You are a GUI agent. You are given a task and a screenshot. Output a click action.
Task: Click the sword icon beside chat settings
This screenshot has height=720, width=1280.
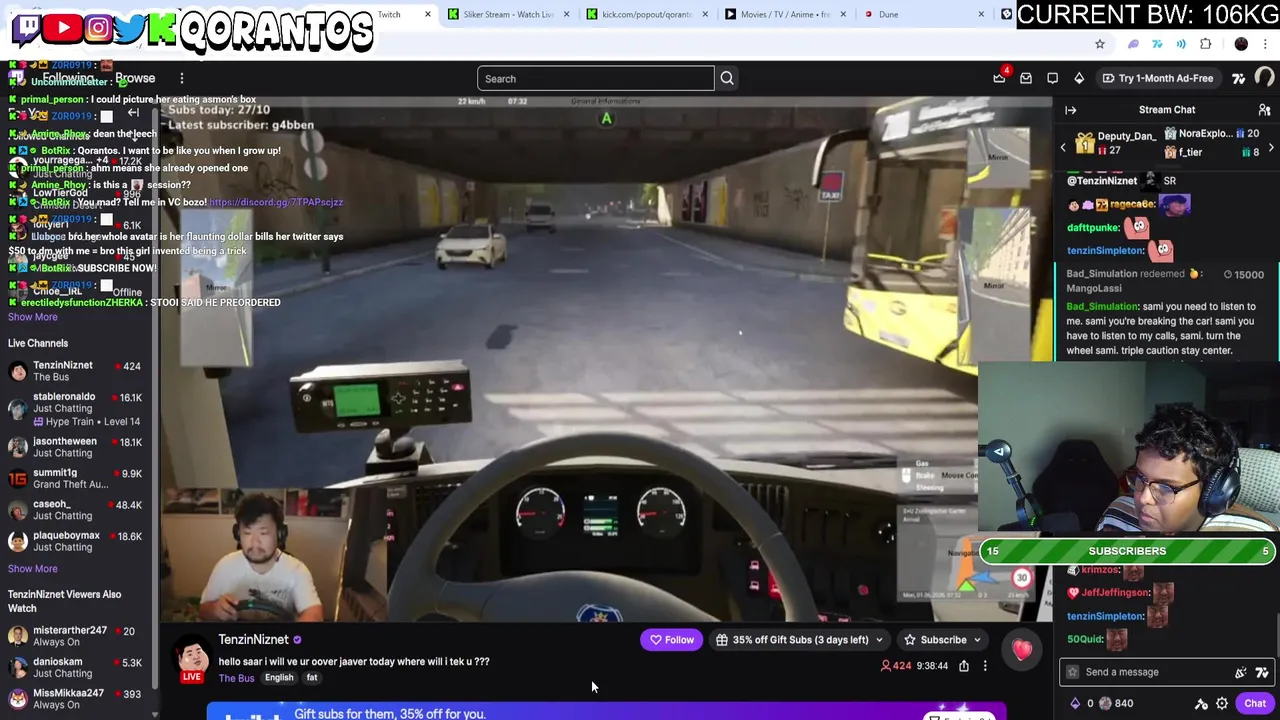(x=1201, y=703)
